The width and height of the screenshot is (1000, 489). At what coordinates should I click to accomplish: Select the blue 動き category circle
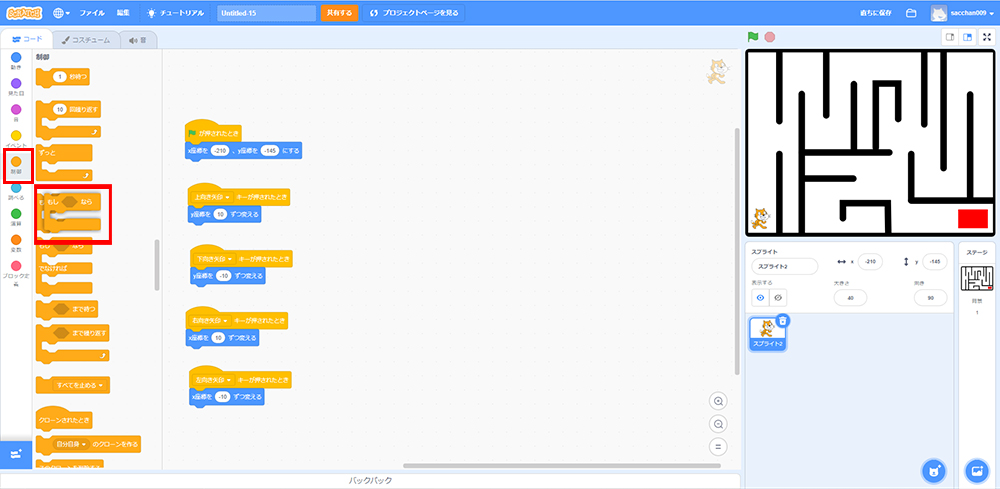[x=16, y=58]
